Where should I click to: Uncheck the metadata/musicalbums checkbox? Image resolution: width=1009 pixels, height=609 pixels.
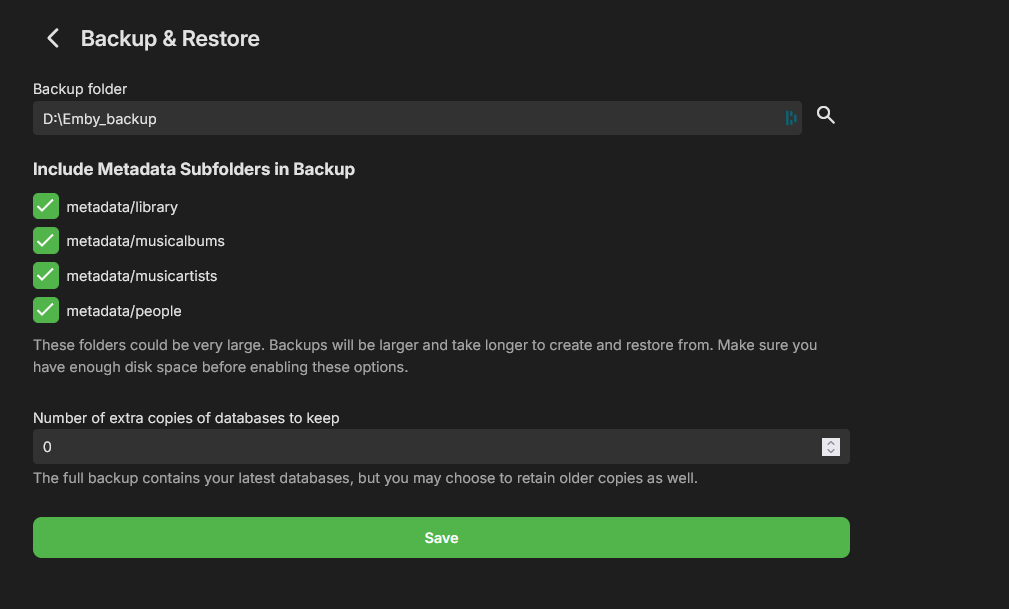coord(46,241)
